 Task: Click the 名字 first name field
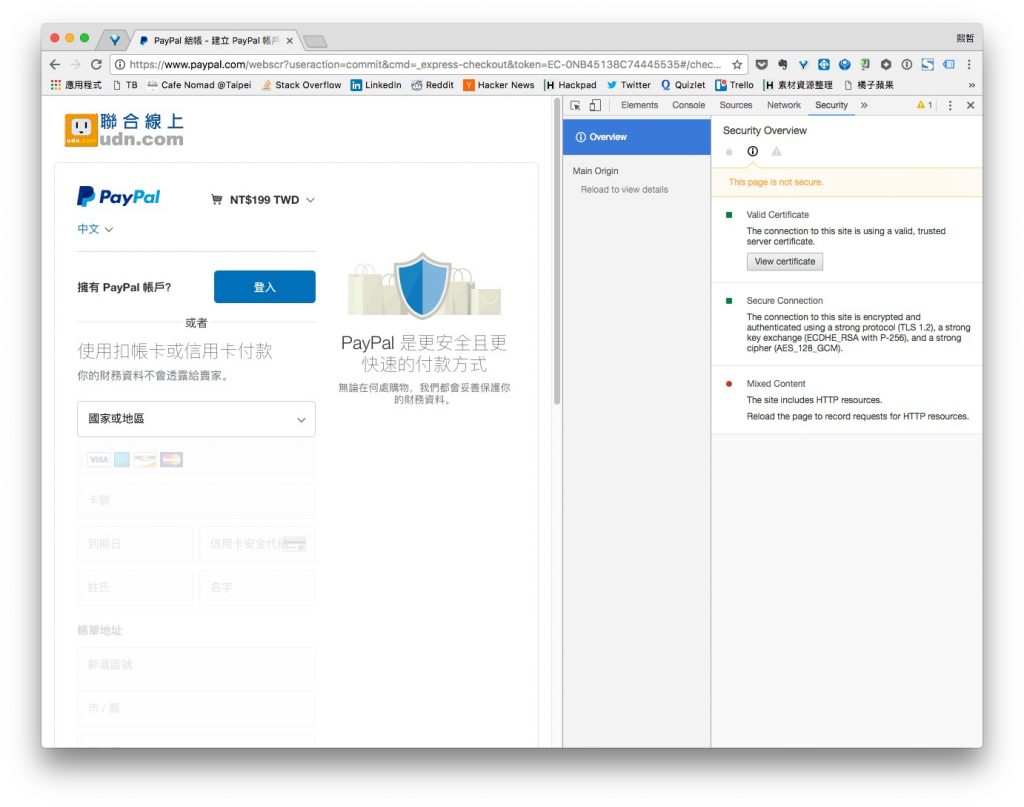(x=257, y=588)
